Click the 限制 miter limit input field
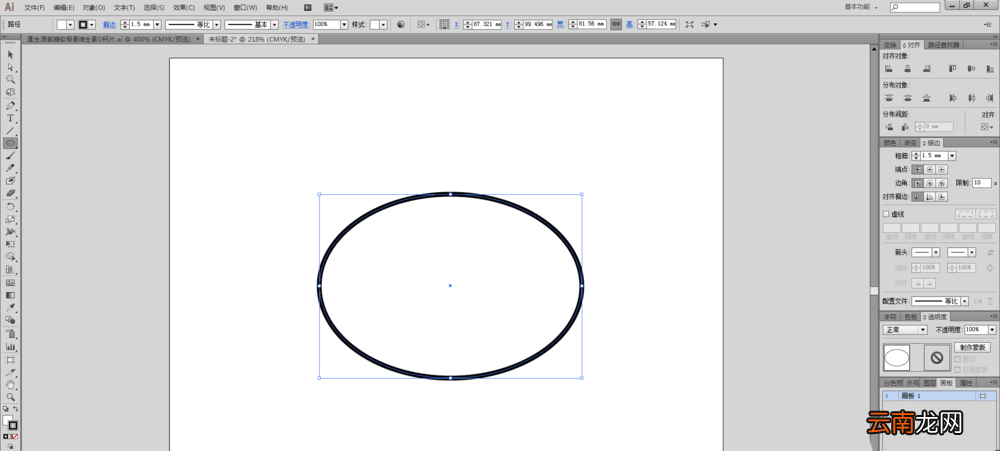The width and height of the screenshot is (1000, 451). [x=982, y=183]
